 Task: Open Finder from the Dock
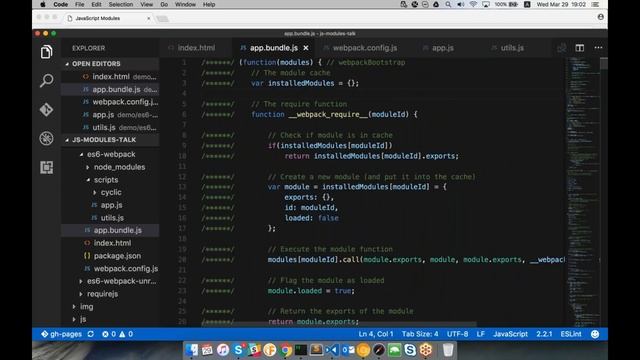click(191, 350)
